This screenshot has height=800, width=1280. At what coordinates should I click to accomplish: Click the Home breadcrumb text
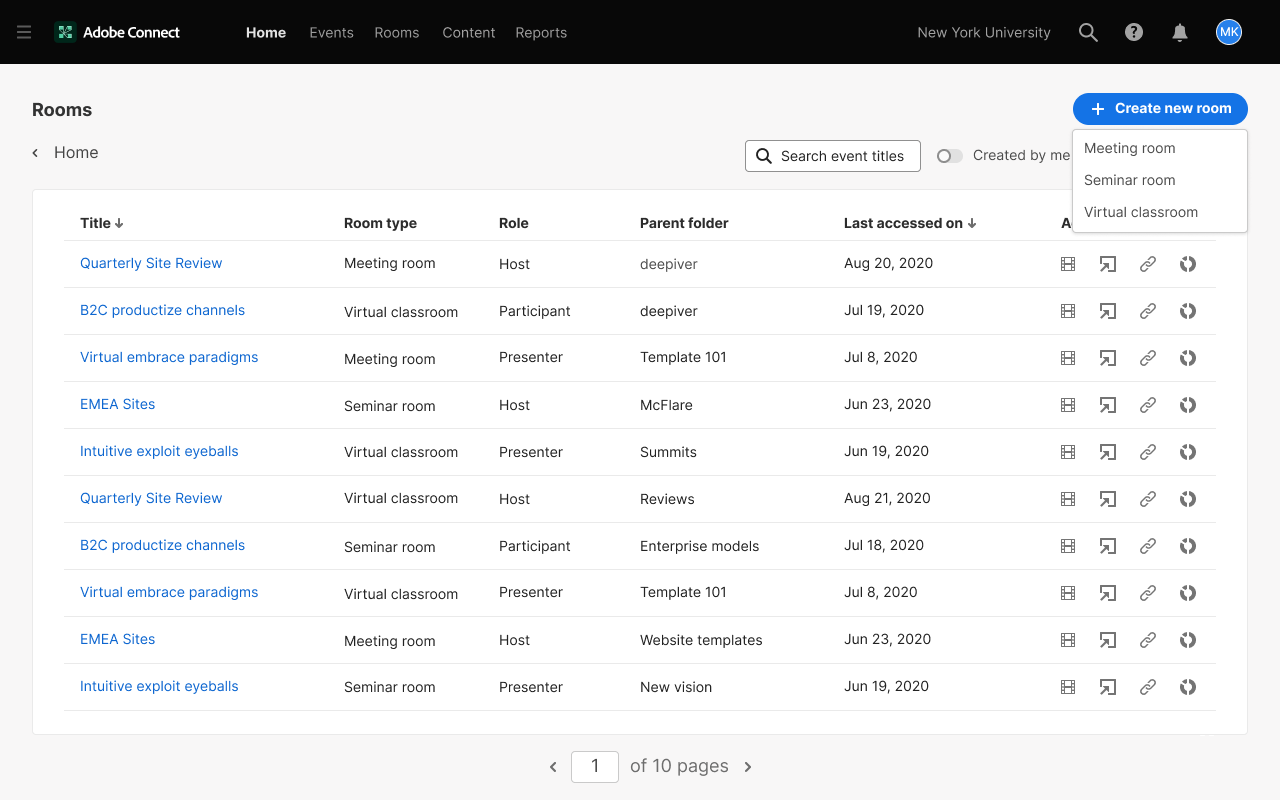tap(76, 152)
